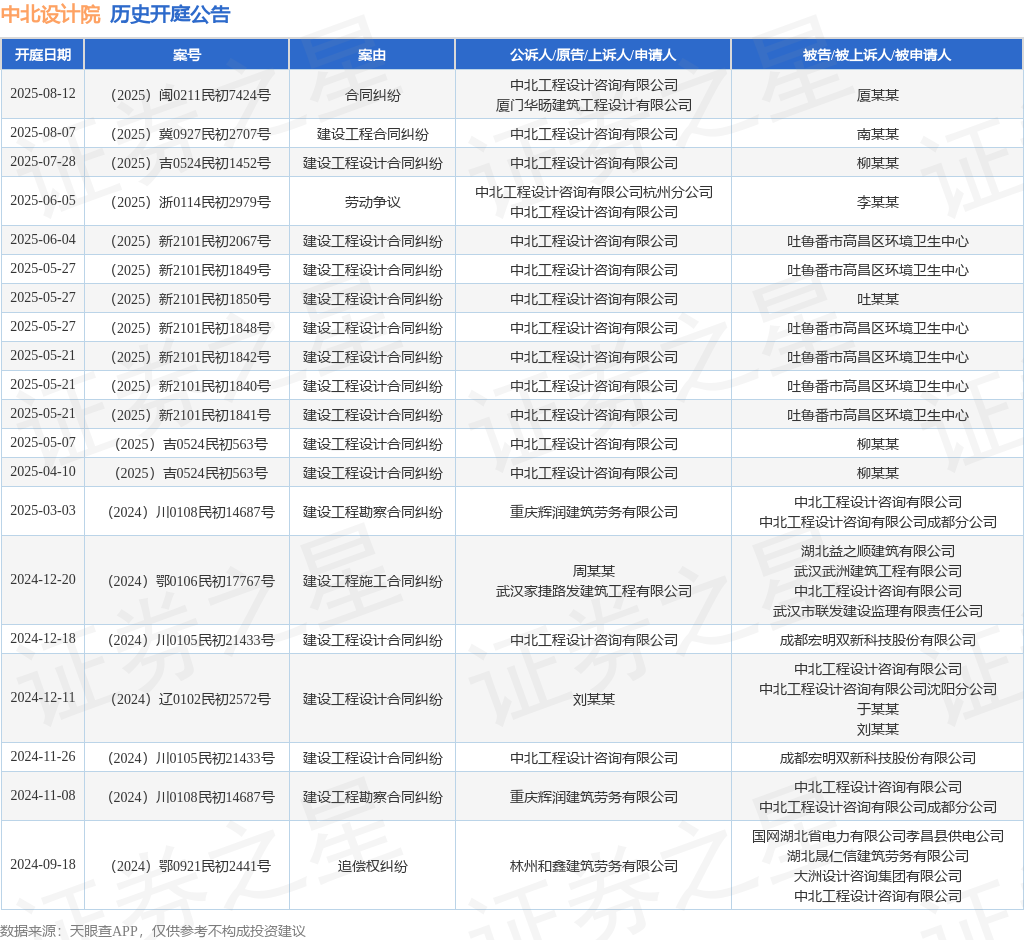Select case number (2025)新2101民初1842号
Image resolution: width=1024 pixels, height=940 pixels.
187,357
